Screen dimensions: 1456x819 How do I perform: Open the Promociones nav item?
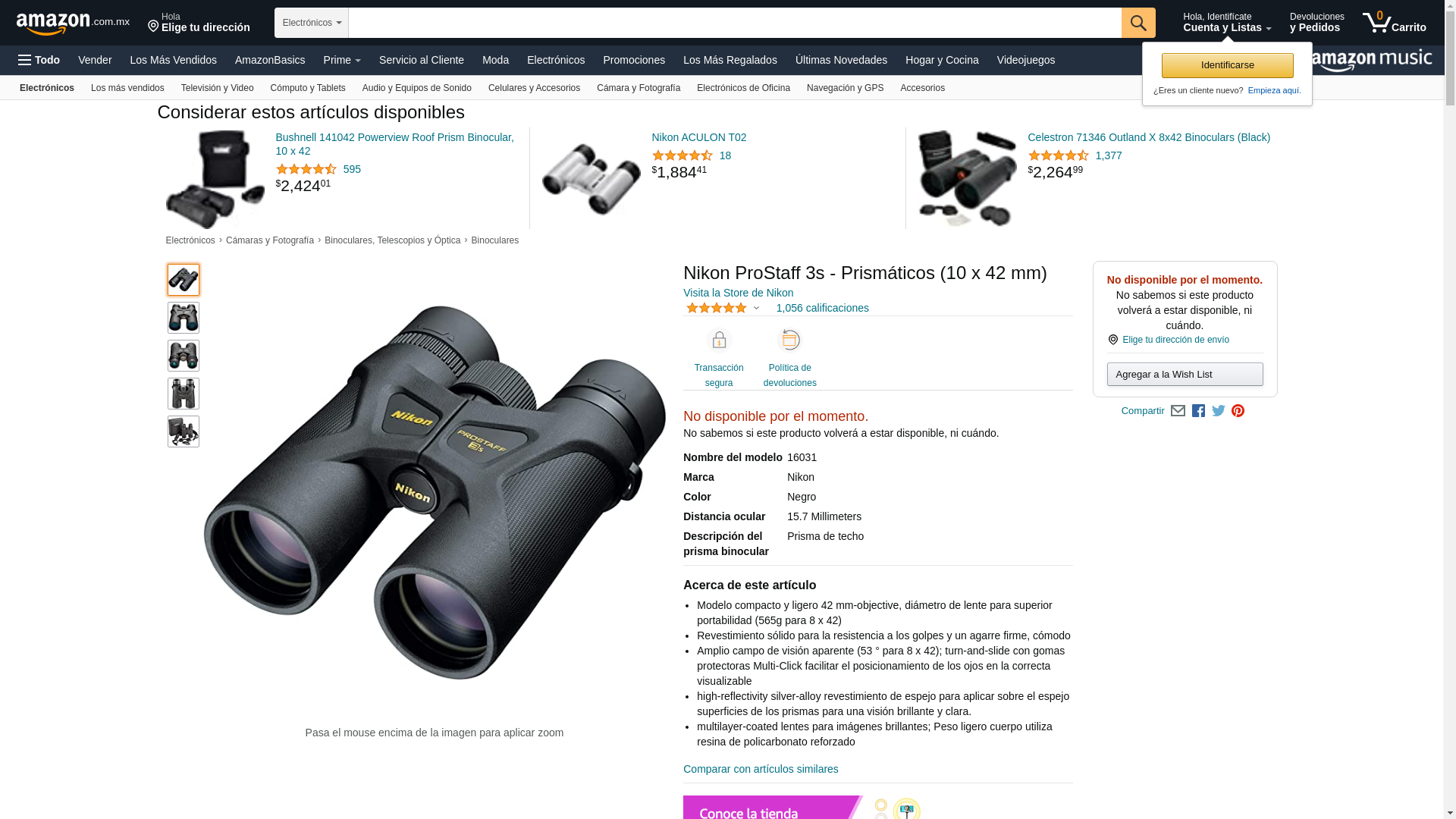pos(634,60)
